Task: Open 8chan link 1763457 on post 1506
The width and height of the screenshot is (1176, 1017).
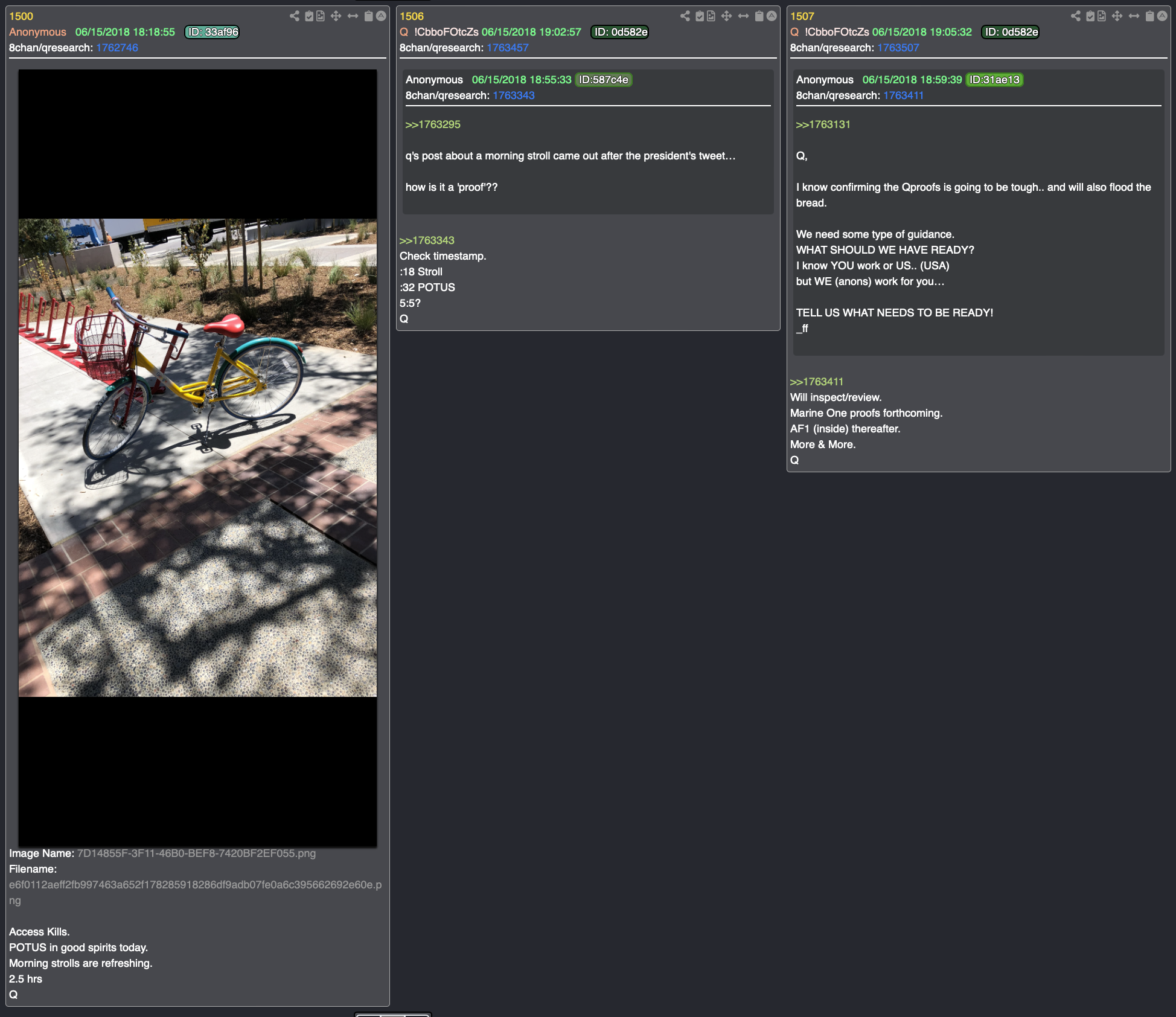Action: 508,48
